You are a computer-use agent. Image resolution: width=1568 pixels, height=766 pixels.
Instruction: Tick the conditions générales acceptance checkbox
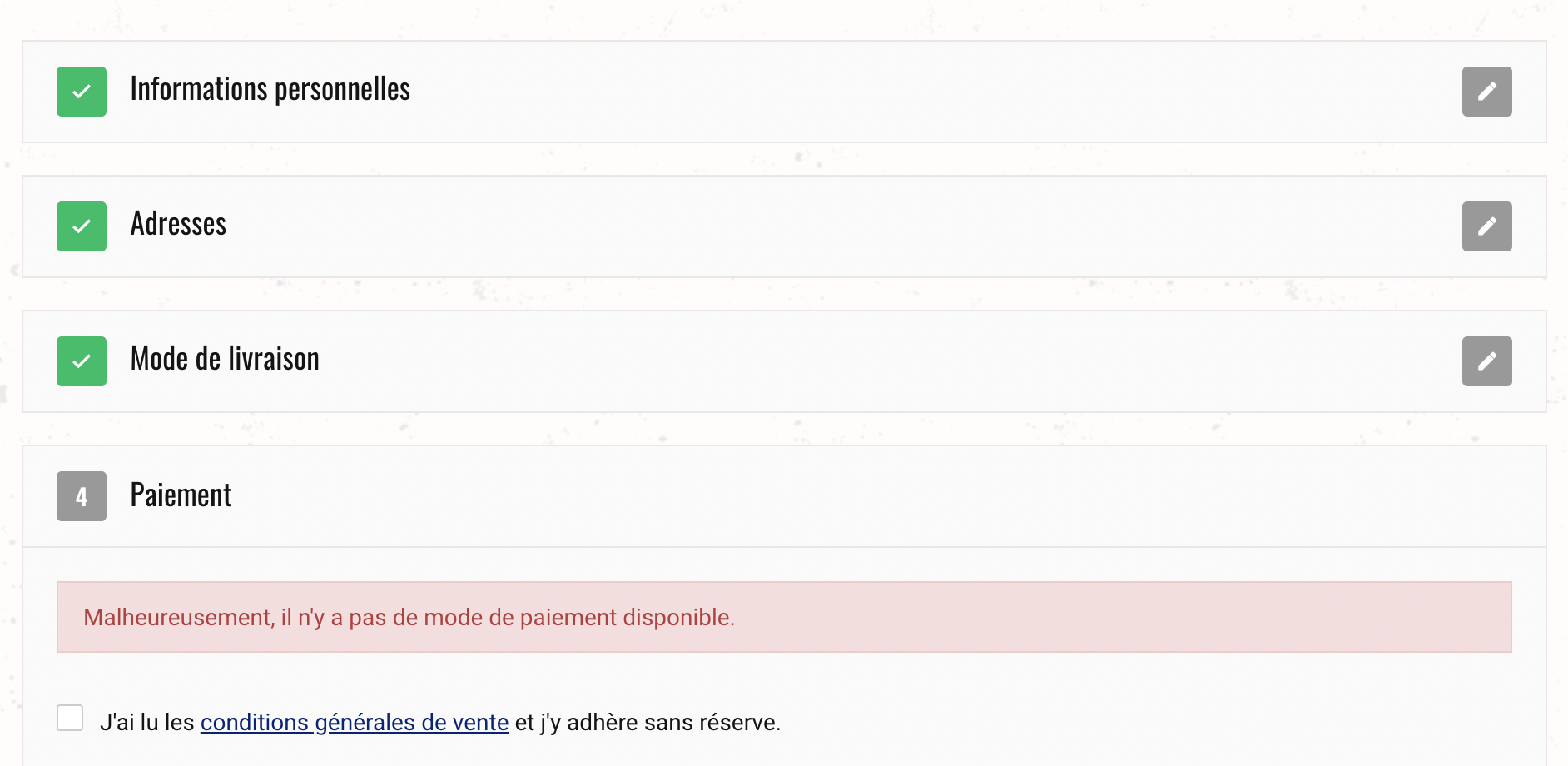(x=70, y=718)
